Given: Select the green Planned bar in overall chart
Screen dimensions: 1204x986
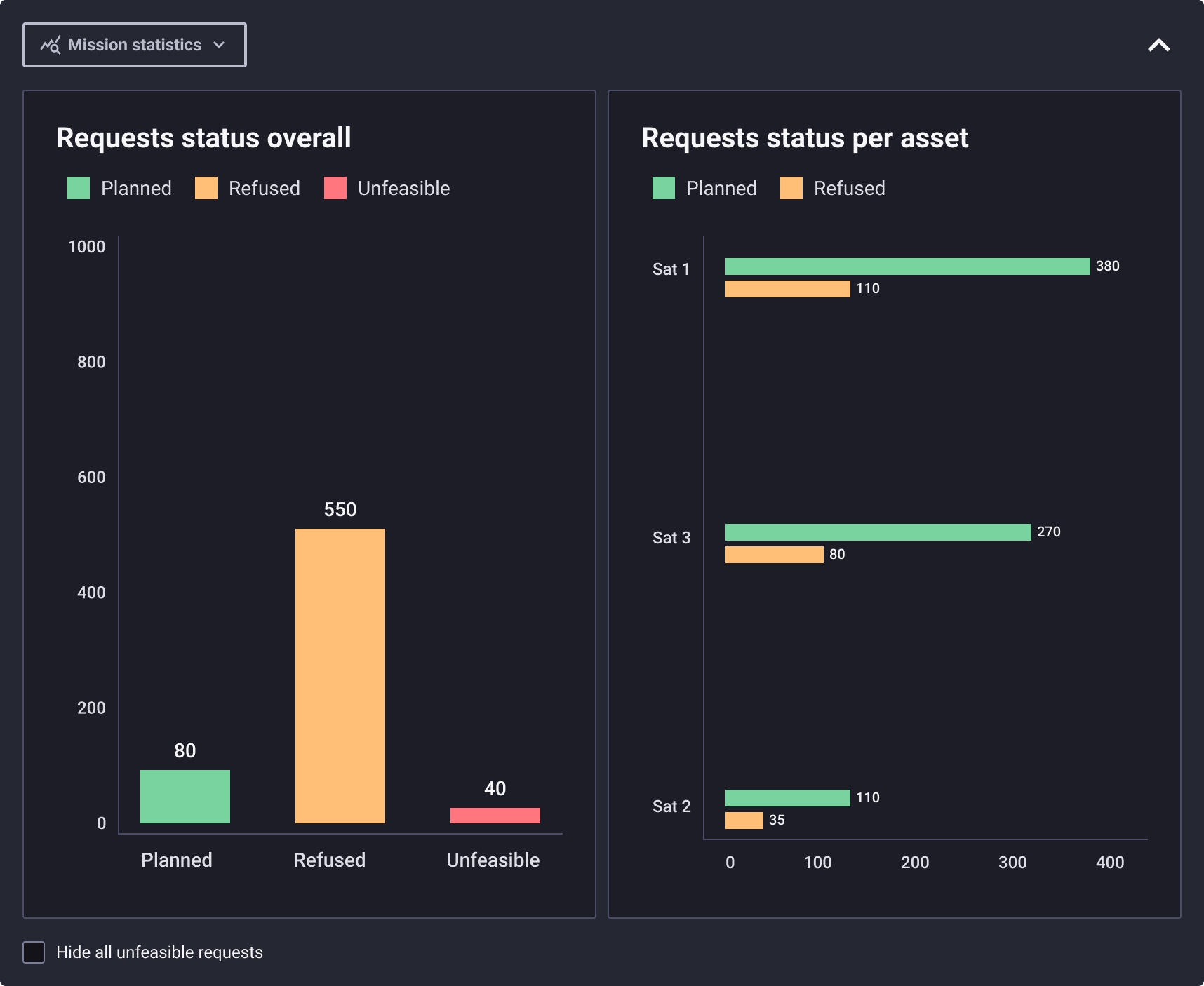Looking at the screenshot, I should pyautogui.click(x=185, y=797).
